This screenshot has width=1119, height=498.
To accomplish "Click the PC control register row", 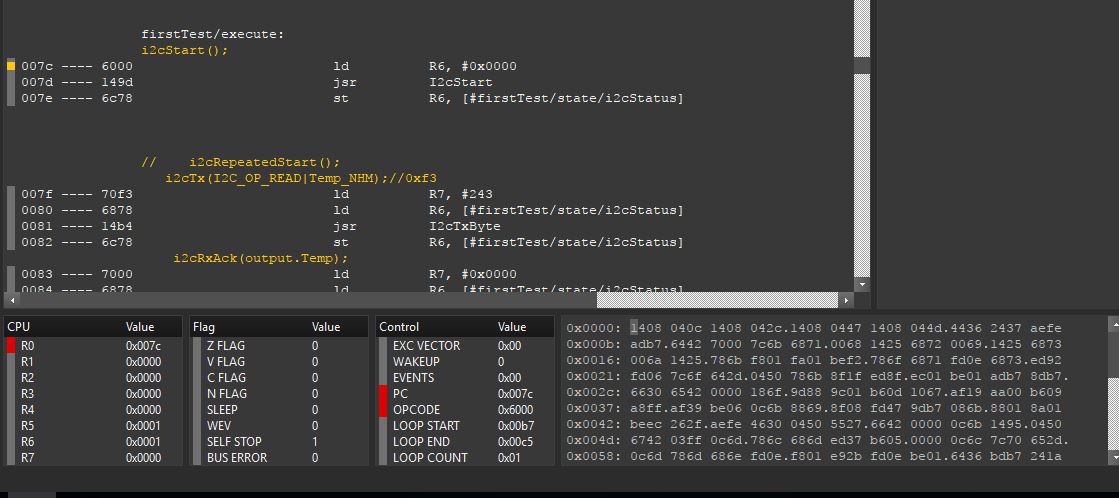I will (x=465, y=394).
